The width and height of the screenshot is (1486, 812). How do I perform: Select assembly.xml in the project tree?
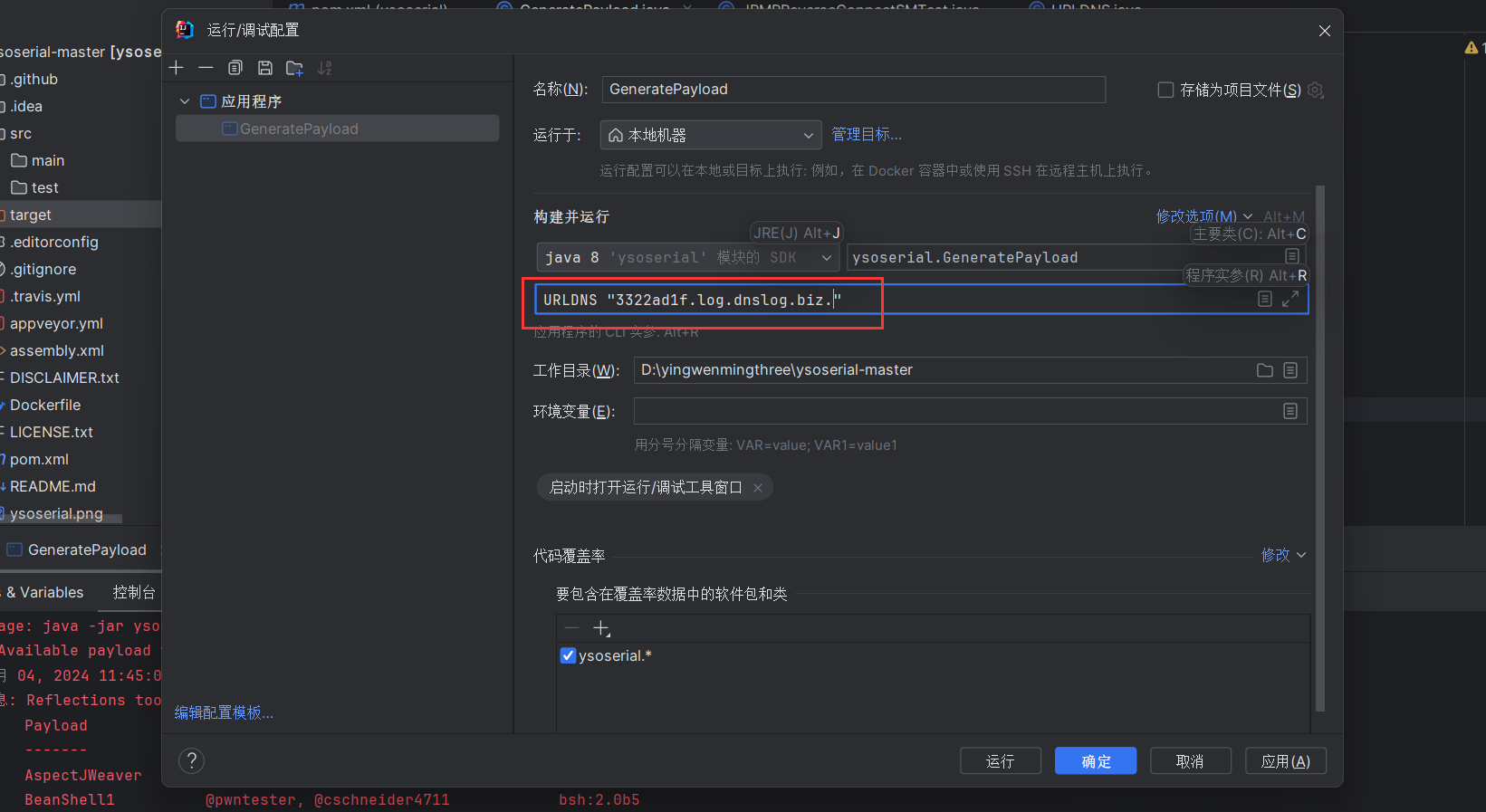point(56,350)
